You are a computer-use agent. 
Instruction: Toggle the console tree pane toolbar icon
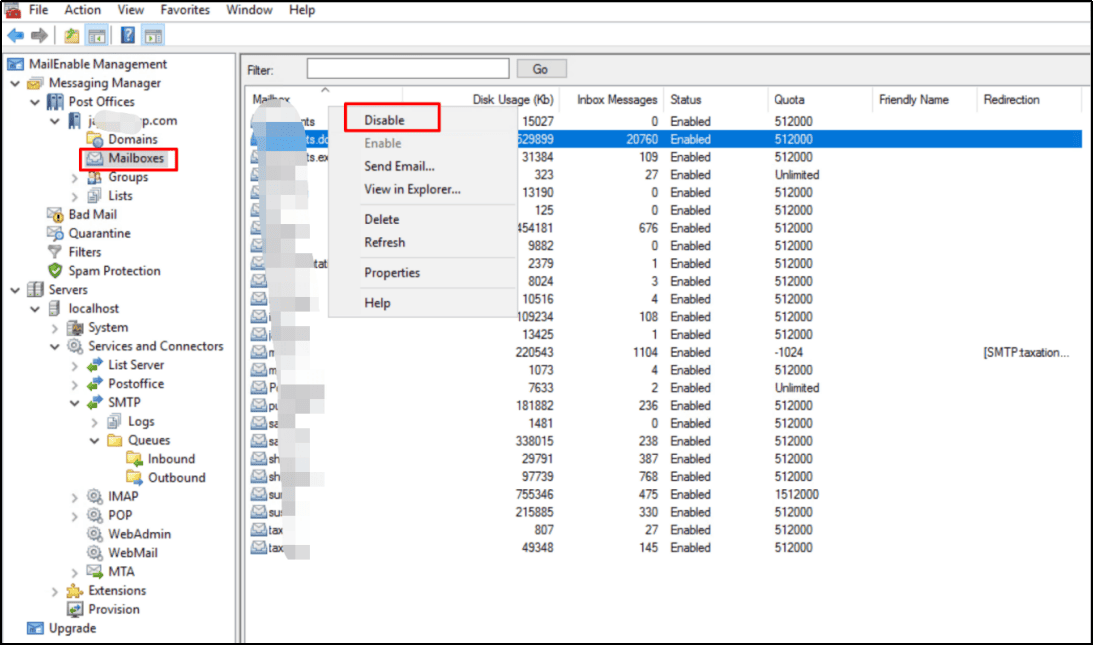click(97, 36)
